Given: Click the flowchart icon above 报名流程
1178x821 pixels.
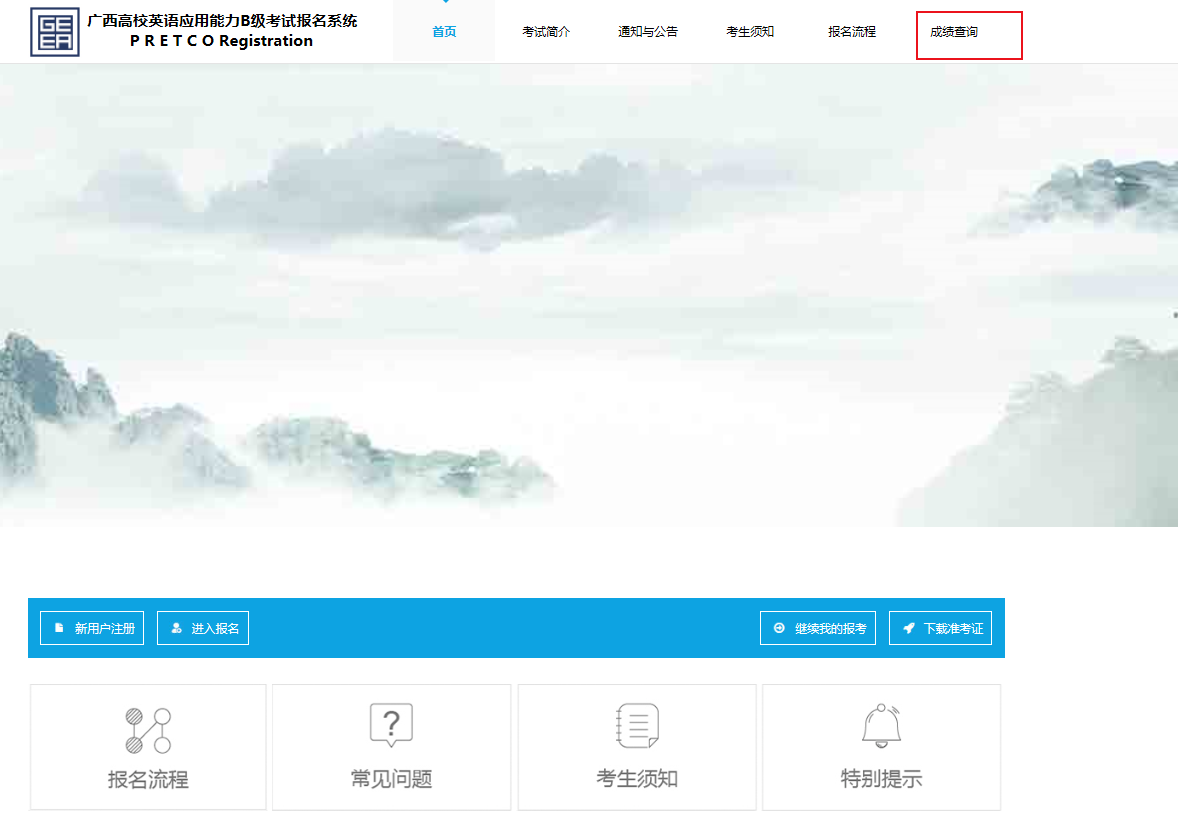Looking at the screenshot, I should coord(148,730).
